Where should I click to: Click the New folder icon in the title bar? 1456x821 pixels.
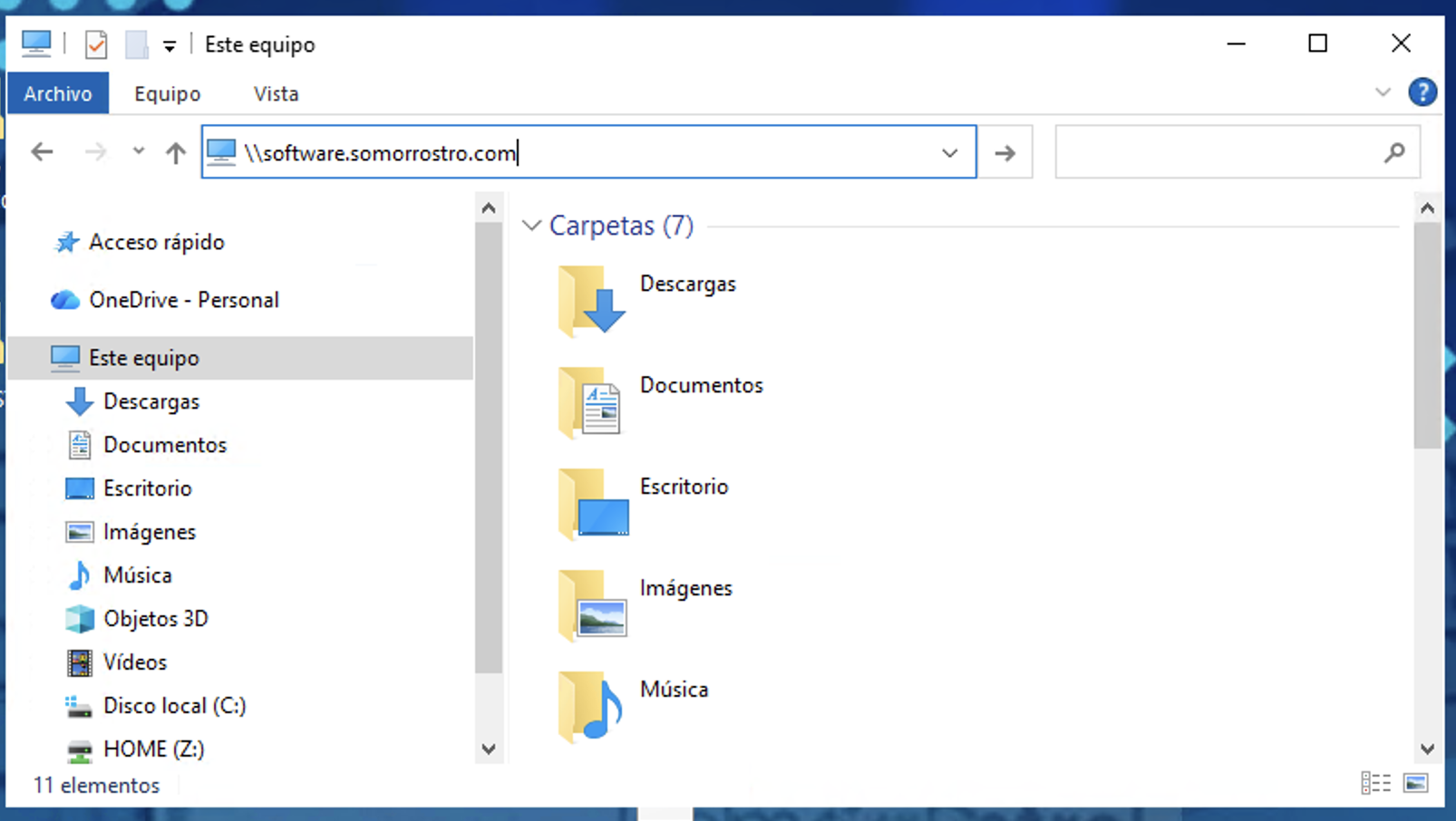point(136,44)
